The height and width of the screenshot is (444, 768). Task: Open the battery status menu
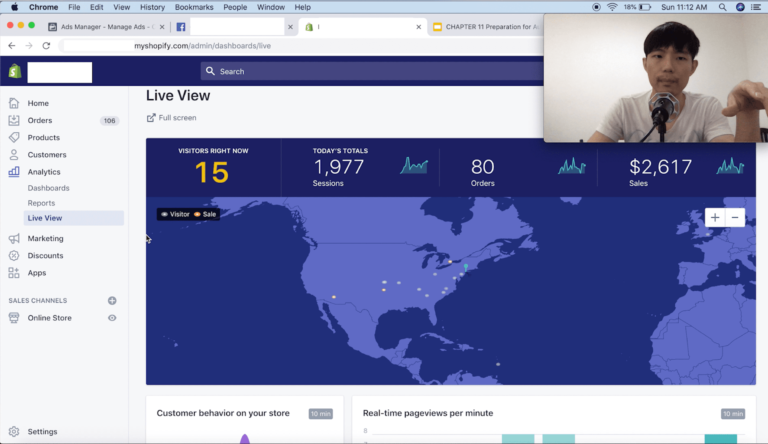646,7
